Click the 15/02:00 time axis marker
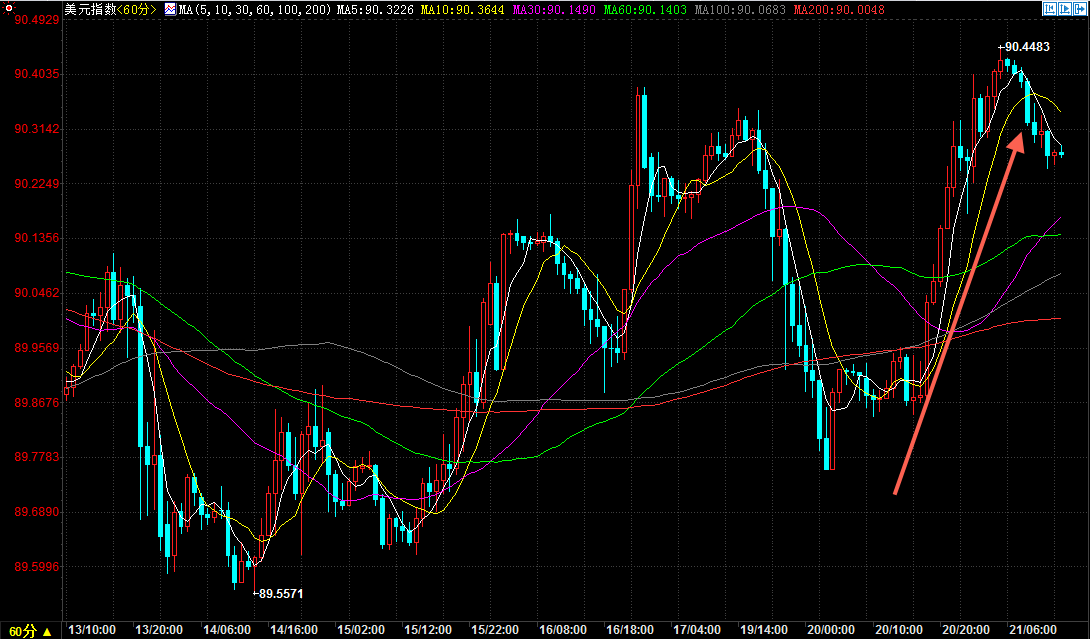The height and width of the screenshot is (639, 1090). (x=361, y=630)
